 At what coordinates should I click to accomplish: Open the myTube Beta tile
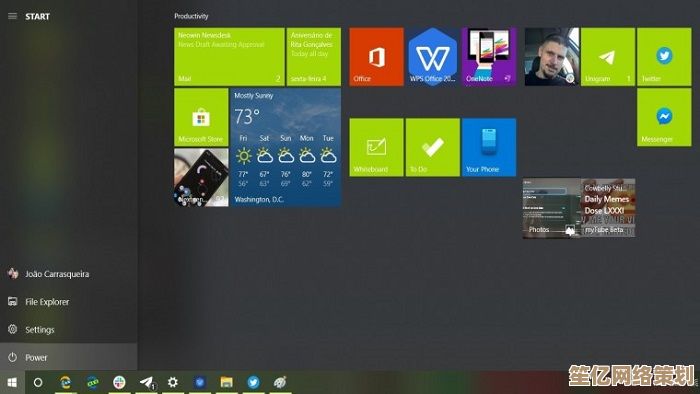(x=608, y=208)
